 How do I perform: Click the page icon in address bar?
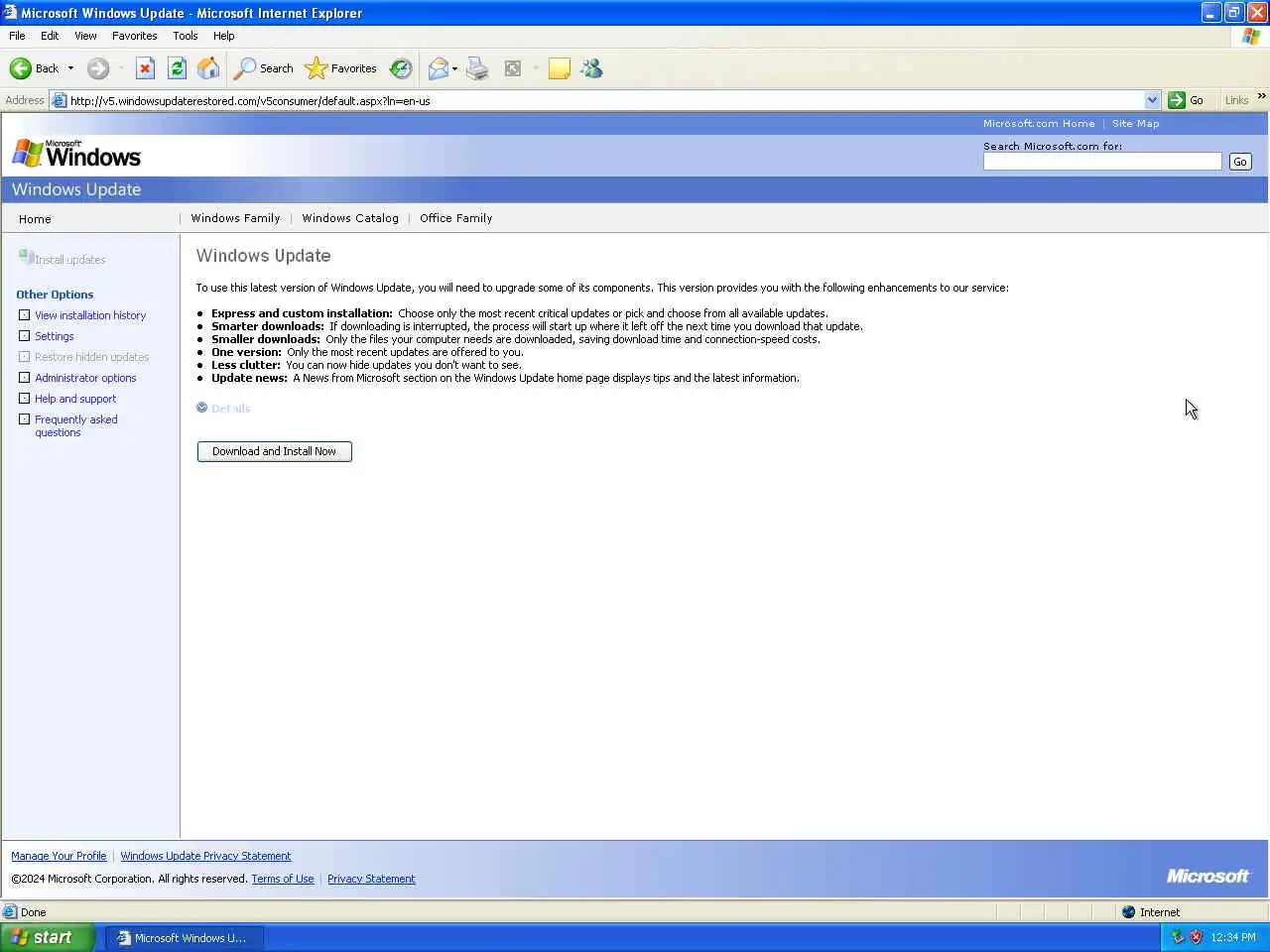tap(59, 100)
